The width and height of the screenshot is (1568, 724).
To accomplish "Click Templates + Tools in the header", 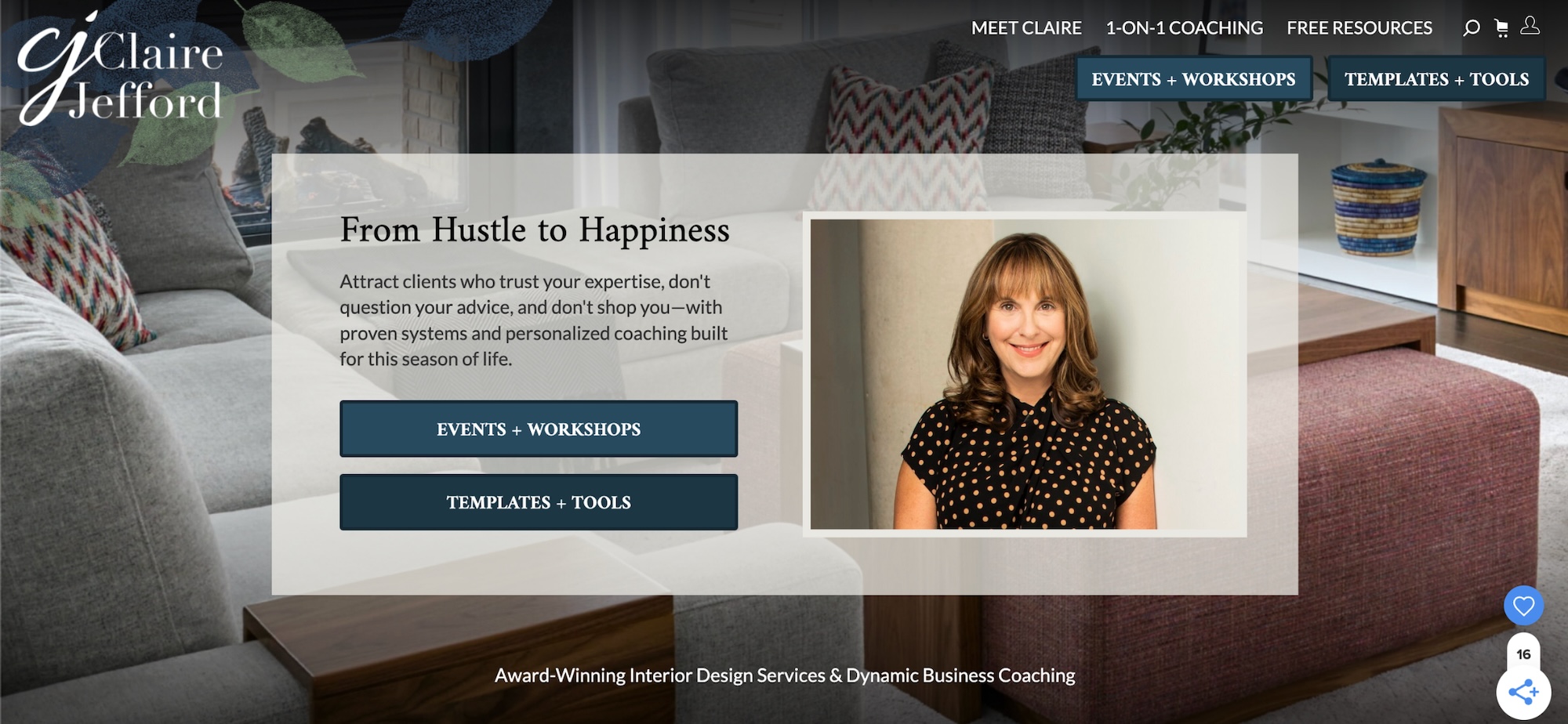I will point(1436,79).
